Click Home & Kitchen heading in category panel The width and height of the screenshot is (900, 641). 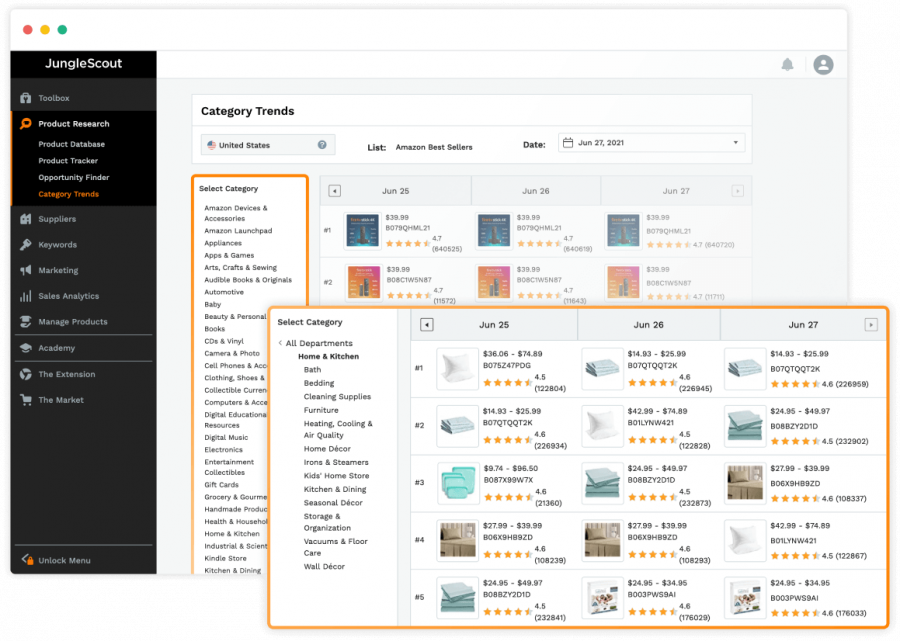point(328,356)
